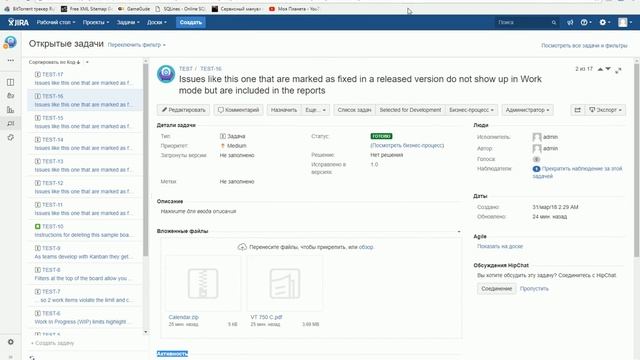
Task: Open the Задачи menu
Action: (128, 22)
